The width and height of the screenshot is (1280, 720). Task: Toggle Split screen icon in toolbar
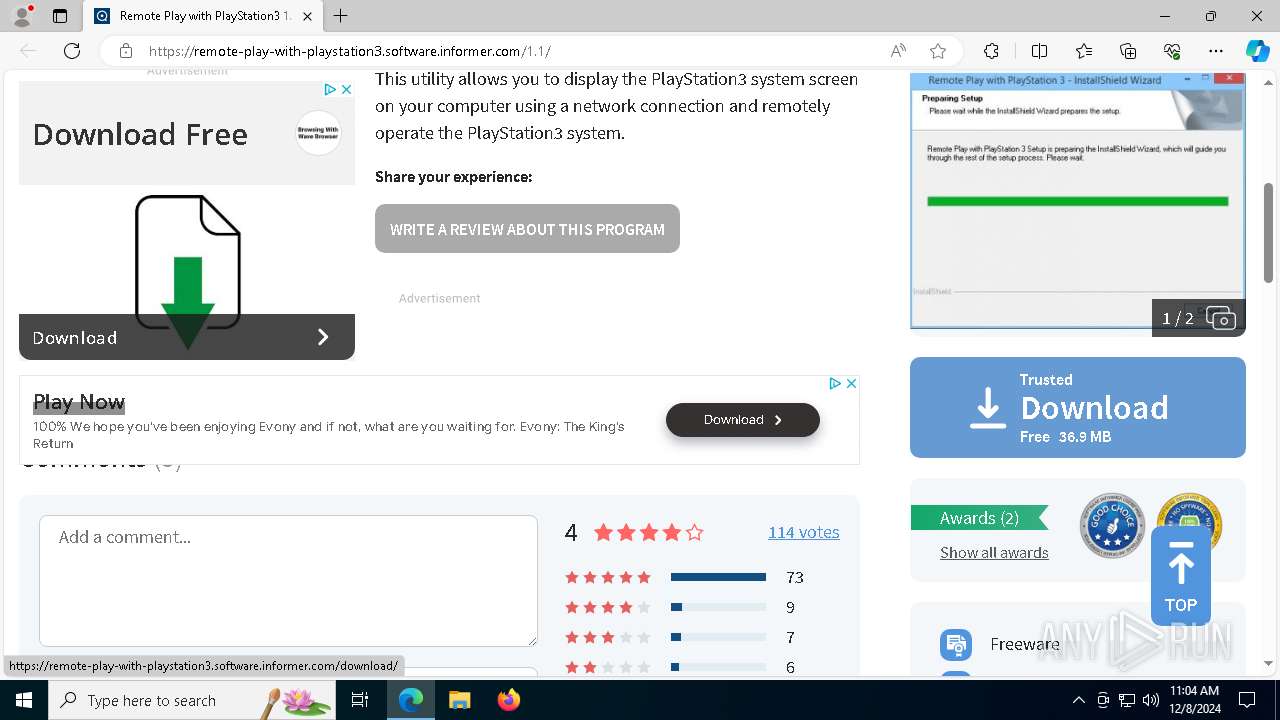coord(1039,51)
